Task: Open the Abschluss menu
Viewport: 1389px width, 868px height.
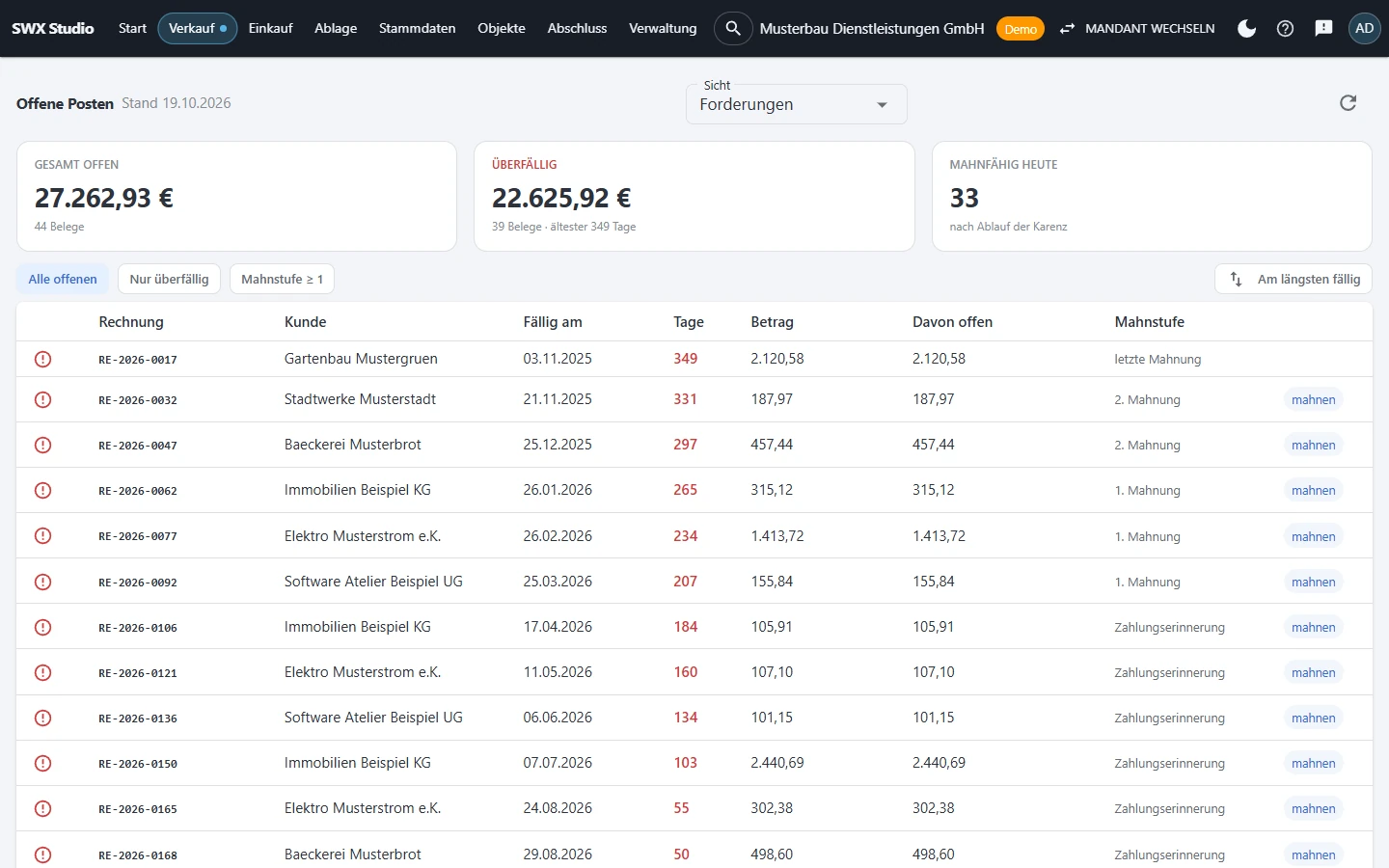Action: point(577,29)
